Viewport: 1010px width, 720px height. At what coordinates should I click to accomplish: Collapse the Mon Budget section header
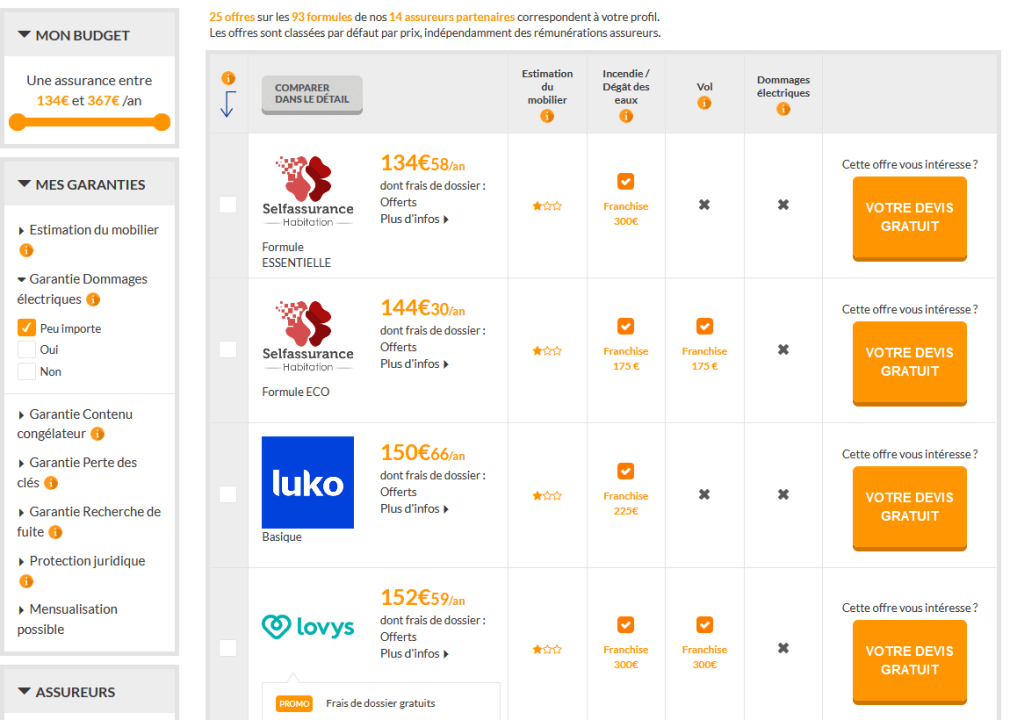pos(82,35)
